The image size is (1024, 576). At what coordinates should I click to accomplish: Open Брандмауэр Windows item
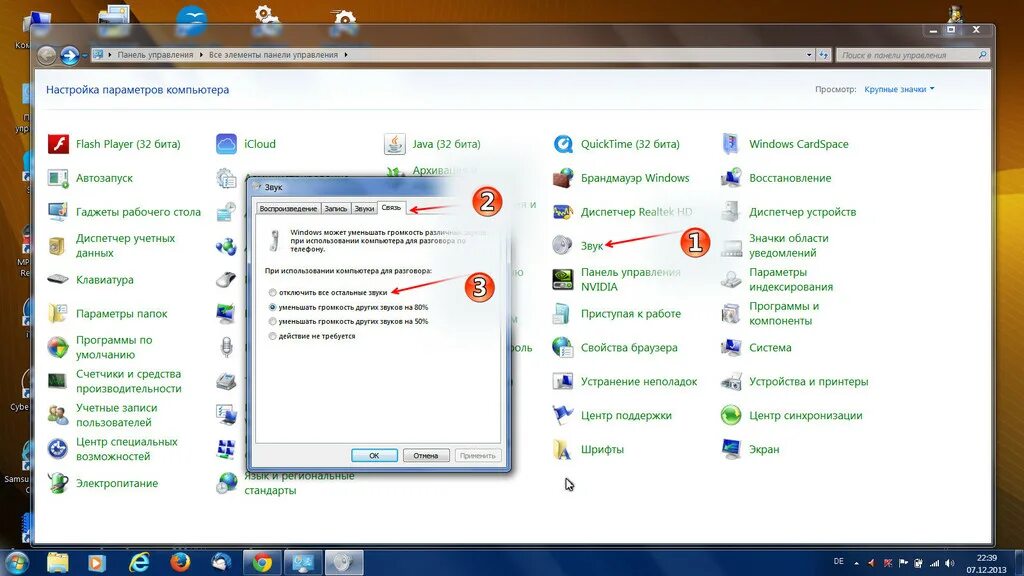pyautogui.click(x=621, y=178)
